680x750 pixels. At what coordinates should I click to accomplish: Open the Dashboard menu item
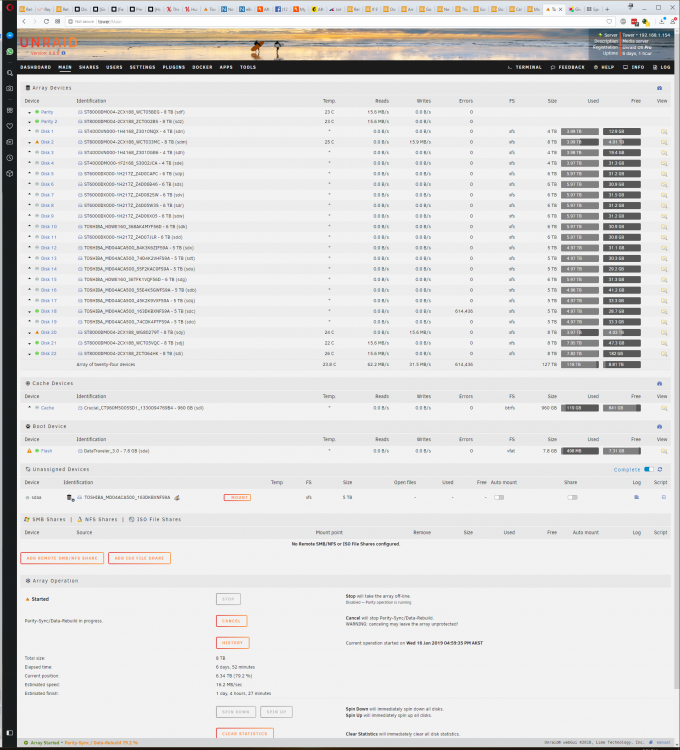[35, 67]
